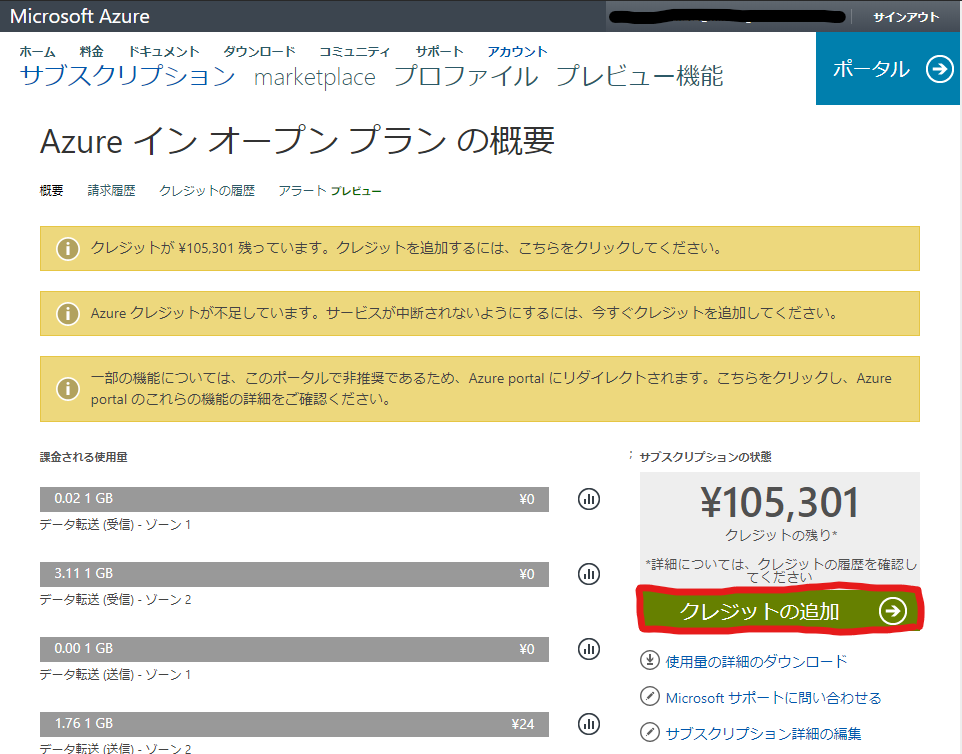Open the サポート menu item
This screenshot has width=962, height=754.
[439, 52]
